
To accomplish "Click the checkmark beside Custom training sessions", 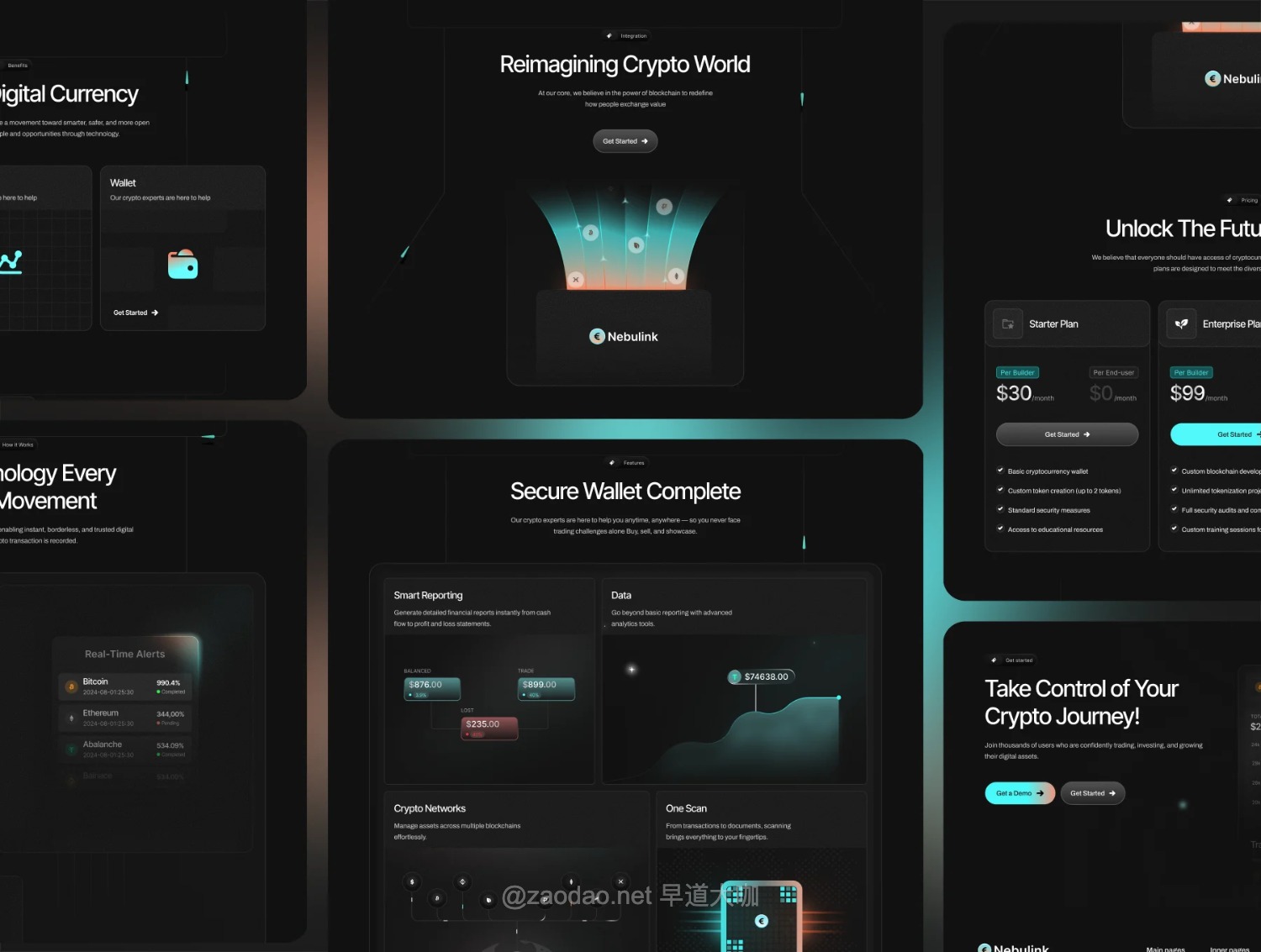I will point(1174,529).
